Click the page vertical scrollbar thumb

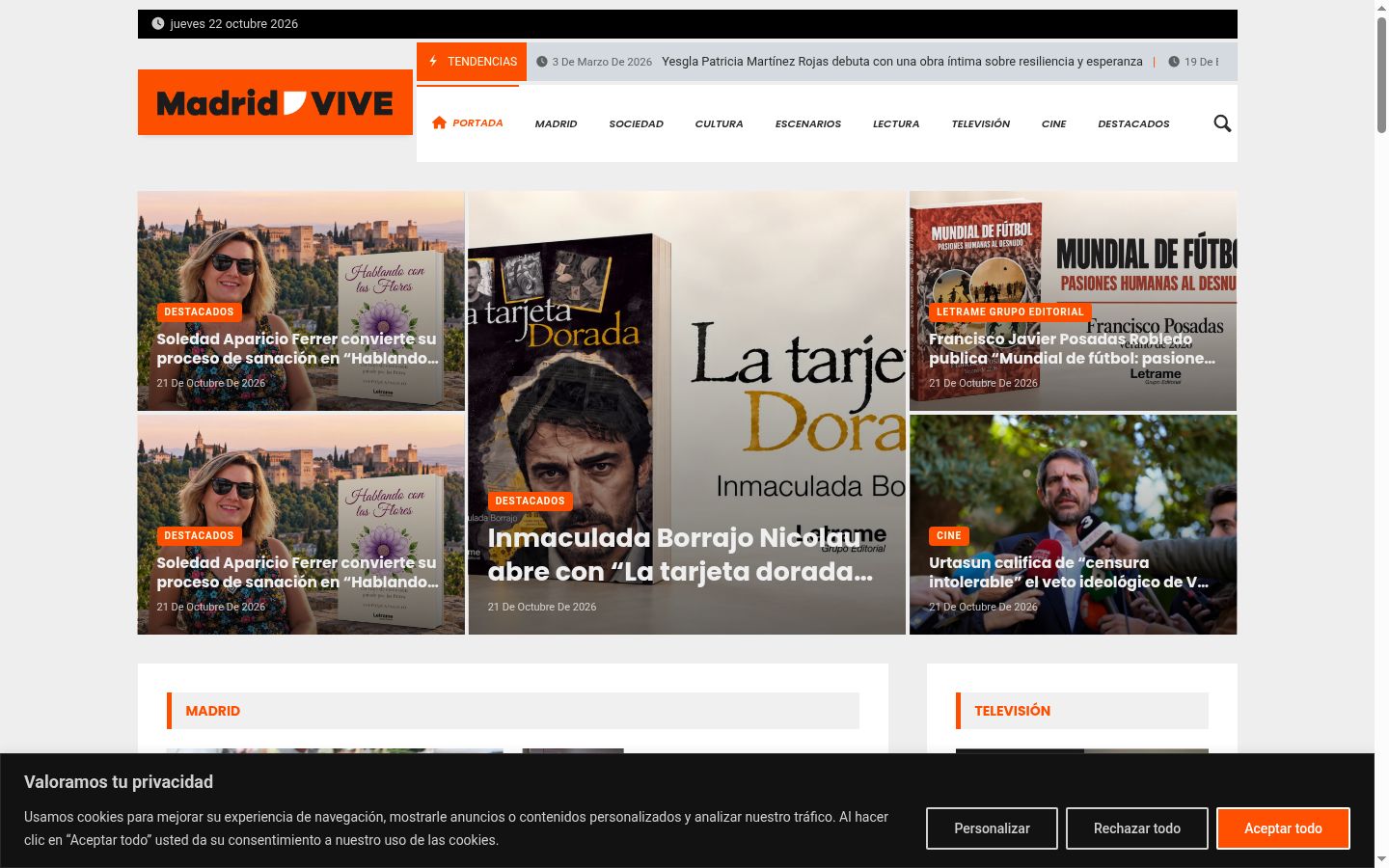(1381, 75)
